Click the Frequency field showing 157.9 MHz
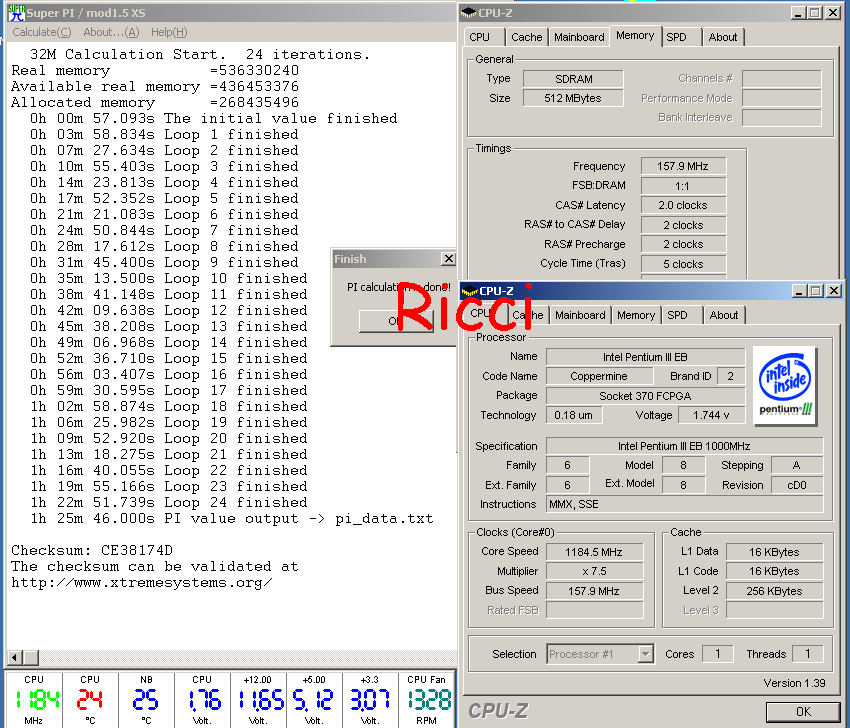The width and height of the screenshot is (850, 728). pyautogui.click(x=683, y=166)
